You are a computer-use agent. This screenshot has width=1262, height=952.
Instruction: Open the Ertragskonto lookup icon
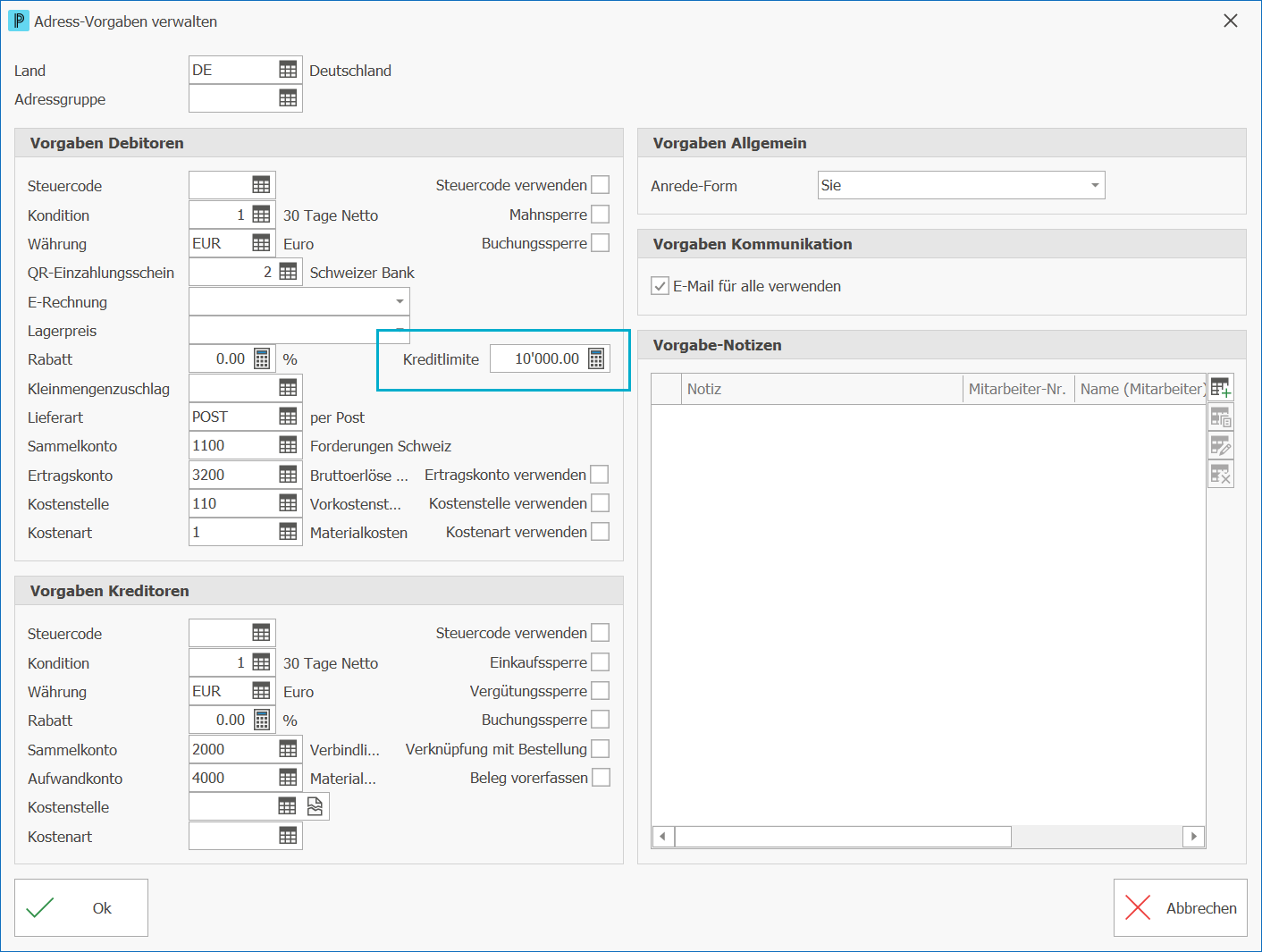point(288,475)
